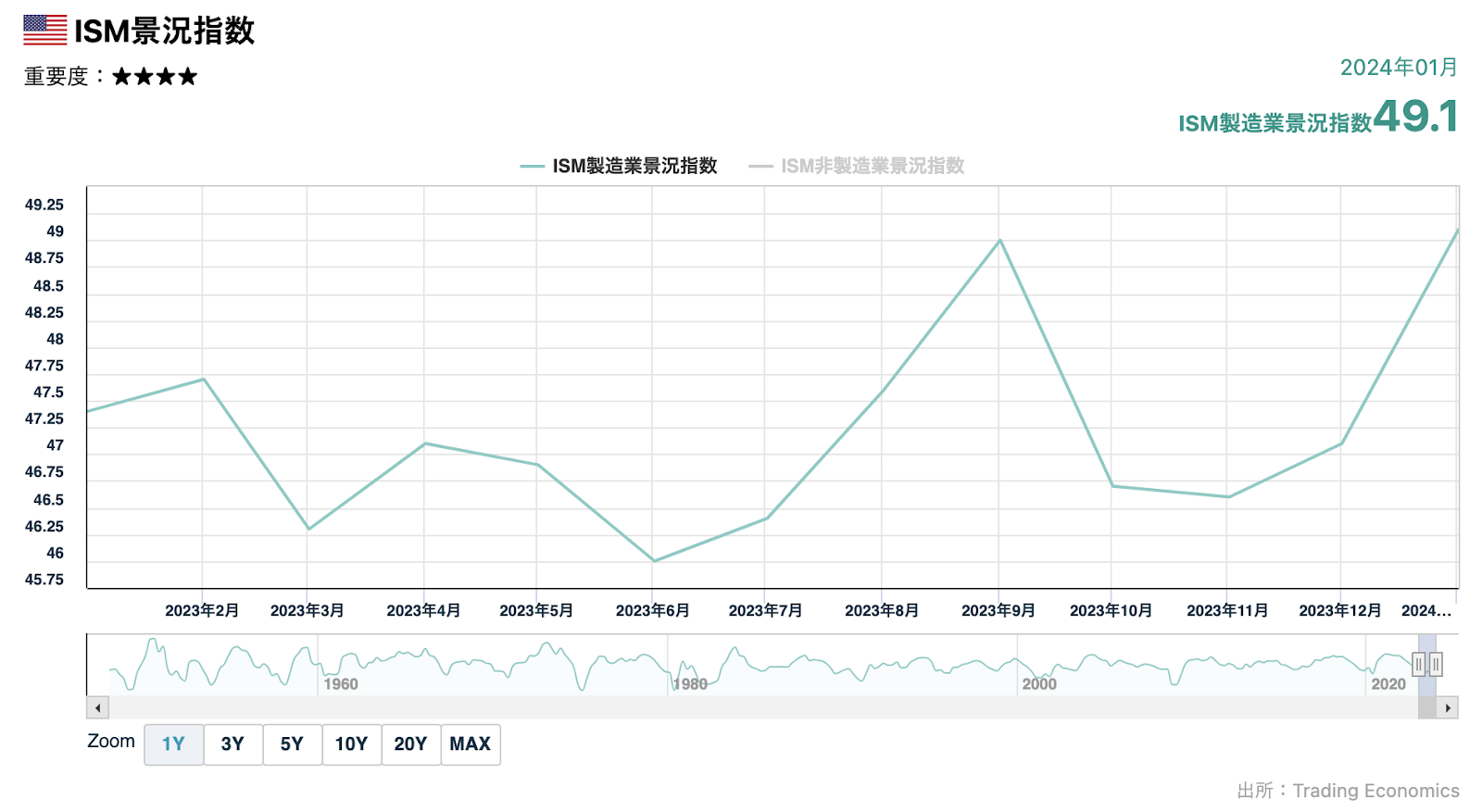The width and height of the screenshot is (1482, 812).
Task: Click the 2020 marker in navigator
Action: point(1388,684)
